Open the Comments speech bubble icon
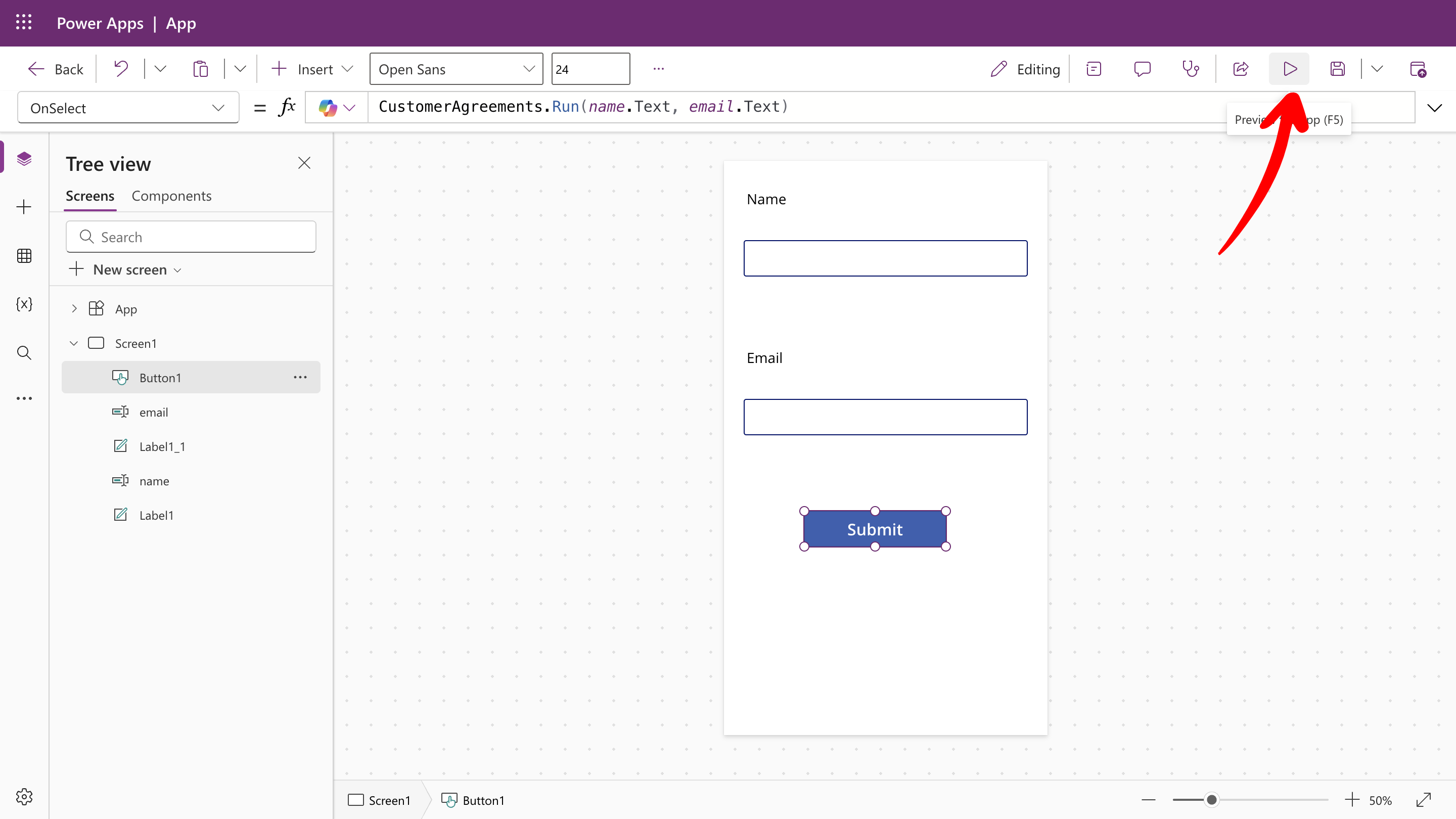 (x=1142, y=69)
